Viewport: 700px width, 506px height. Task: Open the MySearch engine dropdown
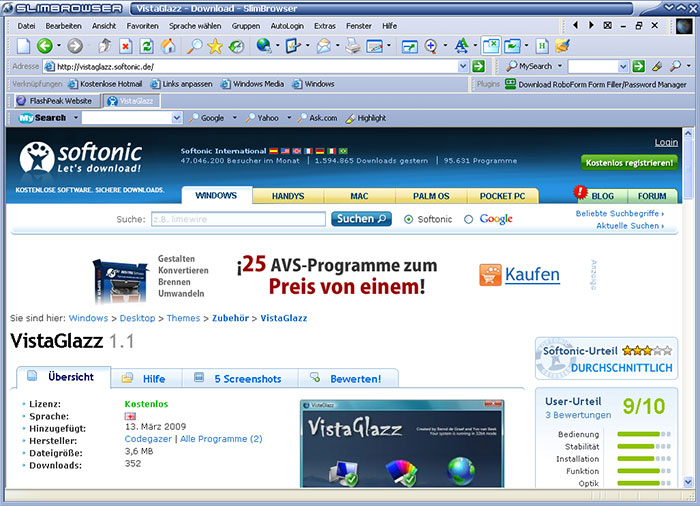point(558,66)
